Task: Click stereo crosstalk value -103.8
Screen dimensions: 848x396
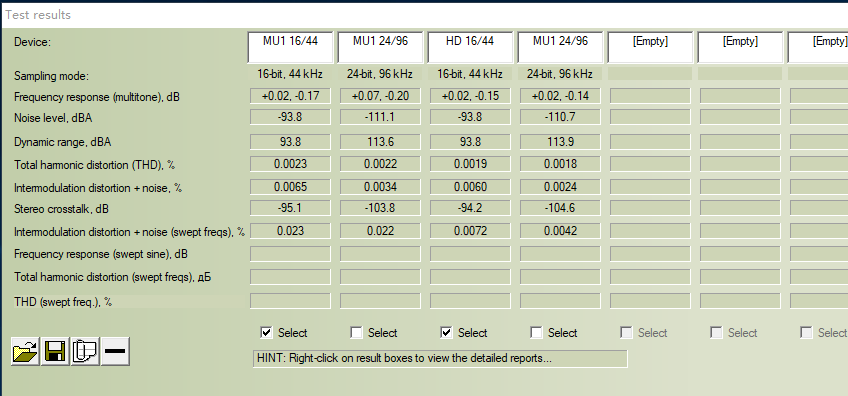Action: 380,208
